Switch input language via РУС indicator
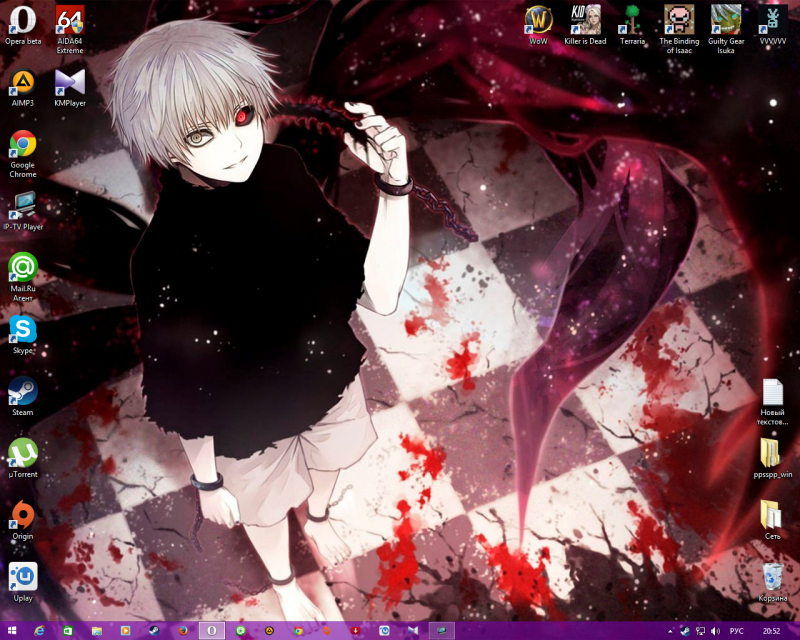The height and width of the screenshot is (640, 800). [x=736, y=631]
